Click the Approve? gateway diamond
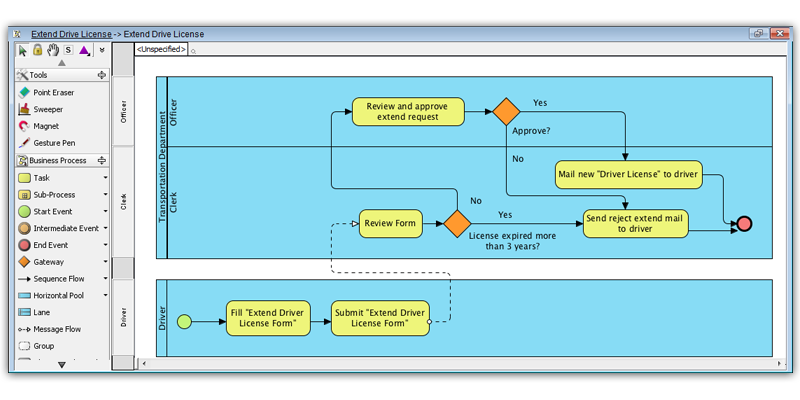 [506, 111]
